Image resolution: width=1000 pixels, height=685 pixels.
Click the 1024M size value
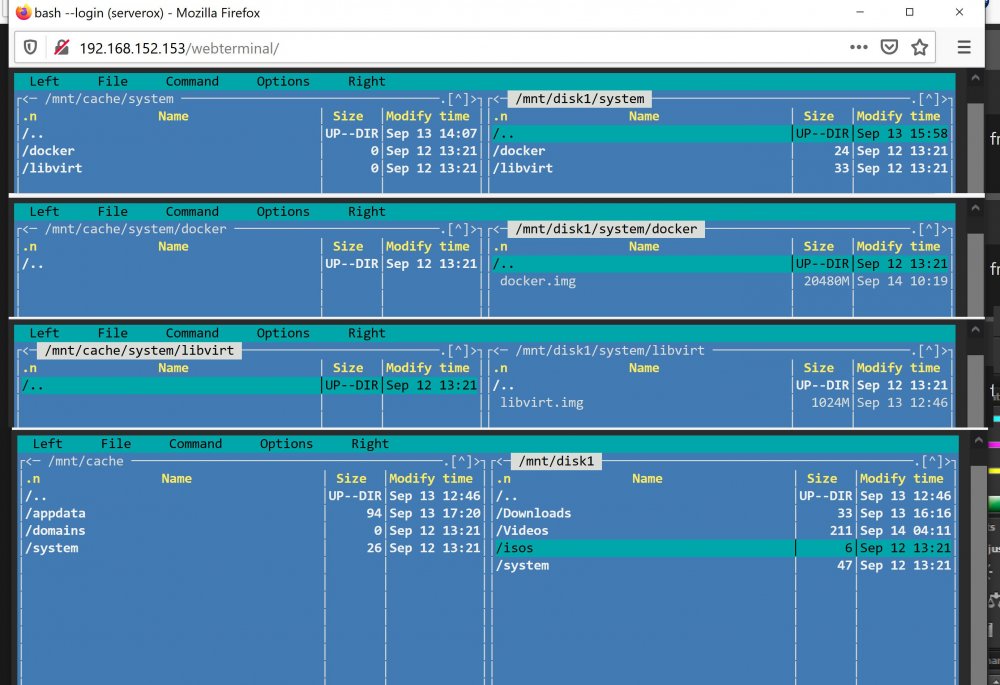[x=830, y=403]
